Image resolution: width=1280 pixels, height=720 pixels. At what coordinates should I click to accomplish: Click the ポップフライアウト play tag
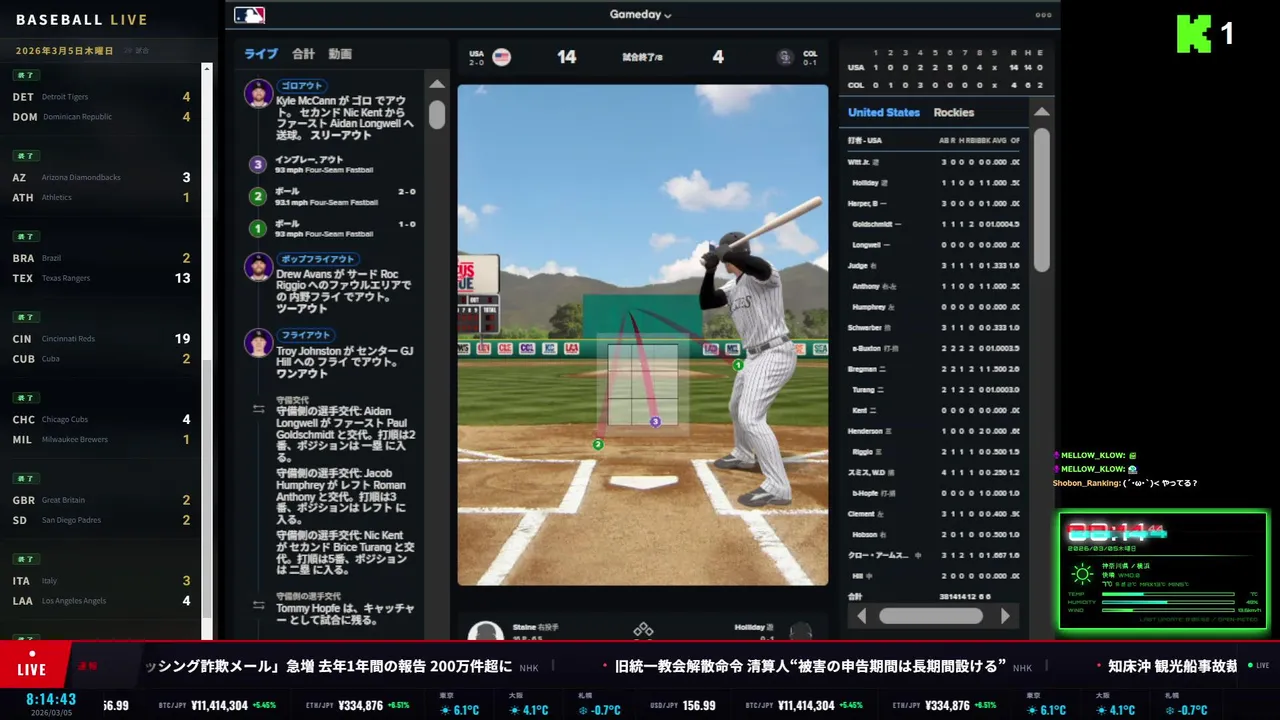[317, 259]
